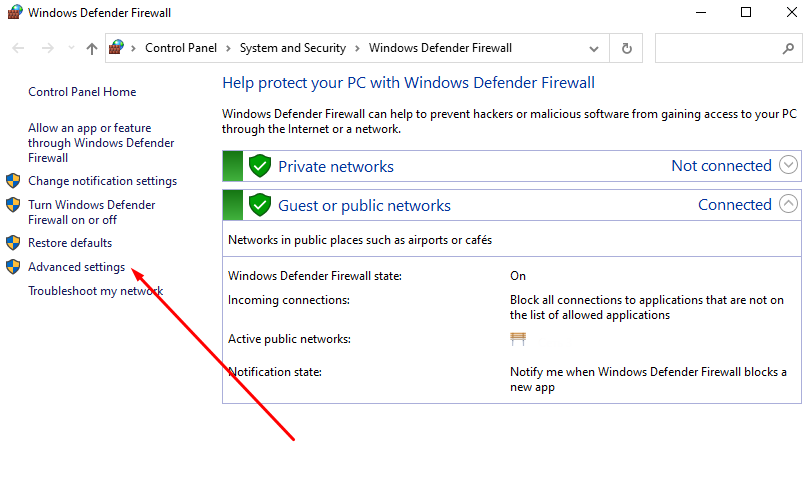Open Change notification settings
Viewport: 810px width, 481px height.
point(102,181)
